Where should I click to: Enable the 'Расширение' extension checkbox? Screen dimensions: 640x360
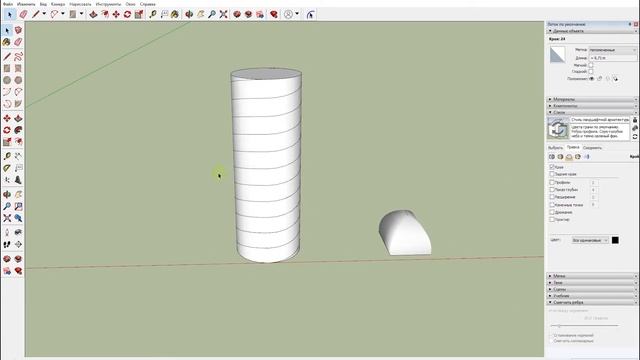pos(552,197)
